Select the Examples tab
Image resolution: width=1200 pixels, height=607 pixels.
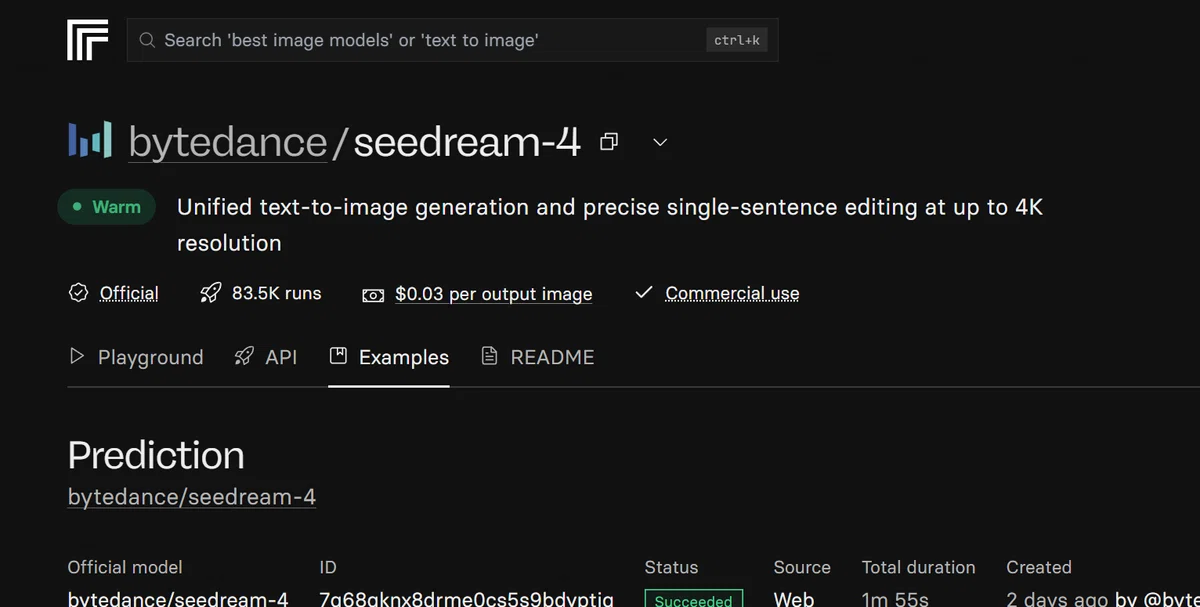389,357
